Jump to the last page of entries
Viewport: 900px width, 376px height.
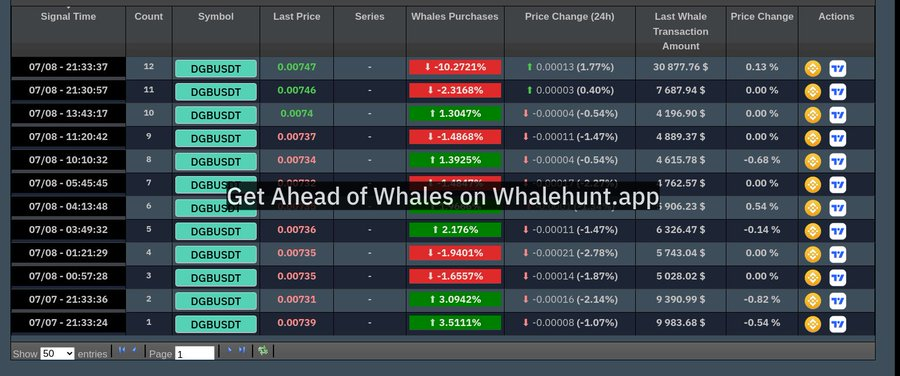pos(242,350)
